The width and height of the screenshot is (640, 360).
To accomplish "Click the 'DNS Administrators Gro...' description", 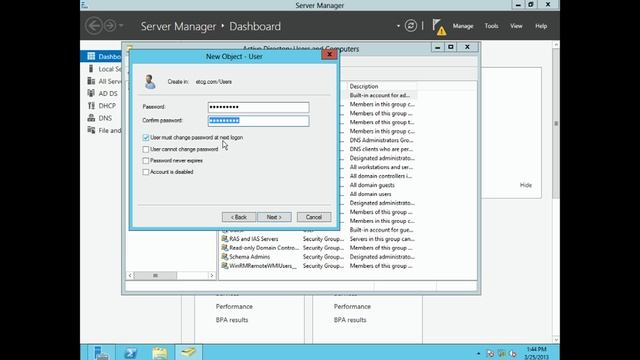I will pos(381,140).
